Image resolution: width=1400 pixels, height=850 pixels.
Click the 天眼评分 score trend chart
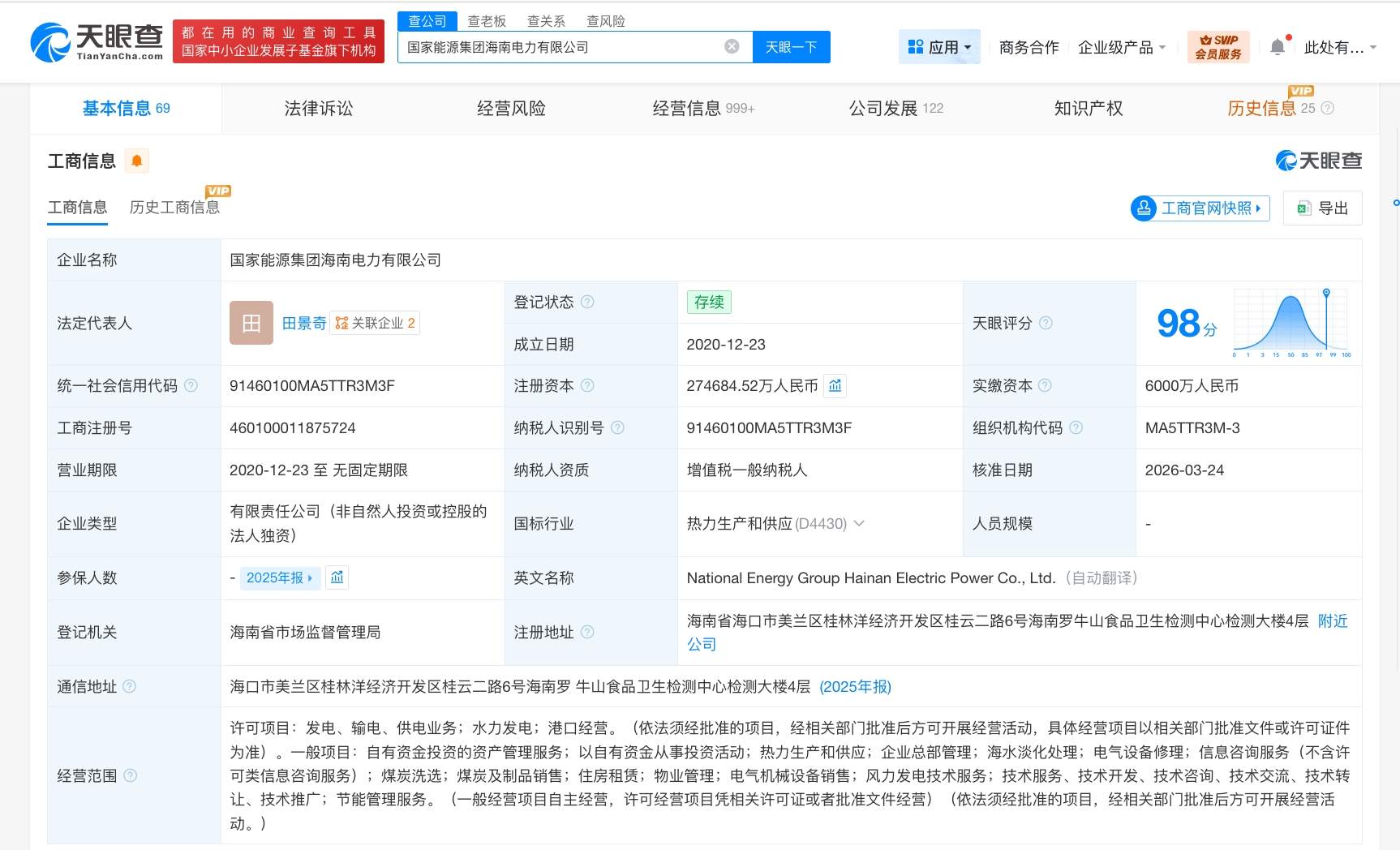tap(1290, 323)
